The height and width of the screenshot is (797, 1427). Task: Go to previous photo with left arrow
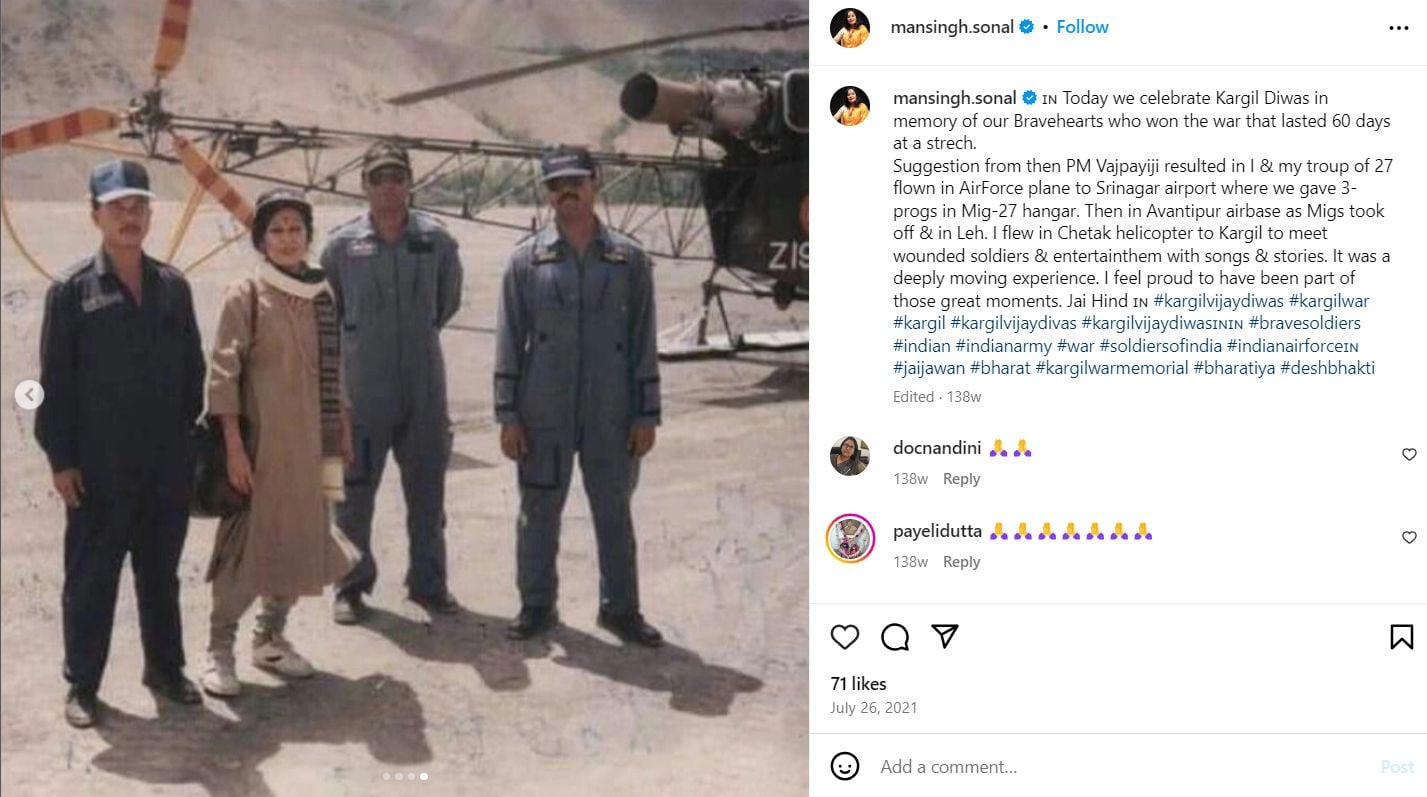[29, 395]
